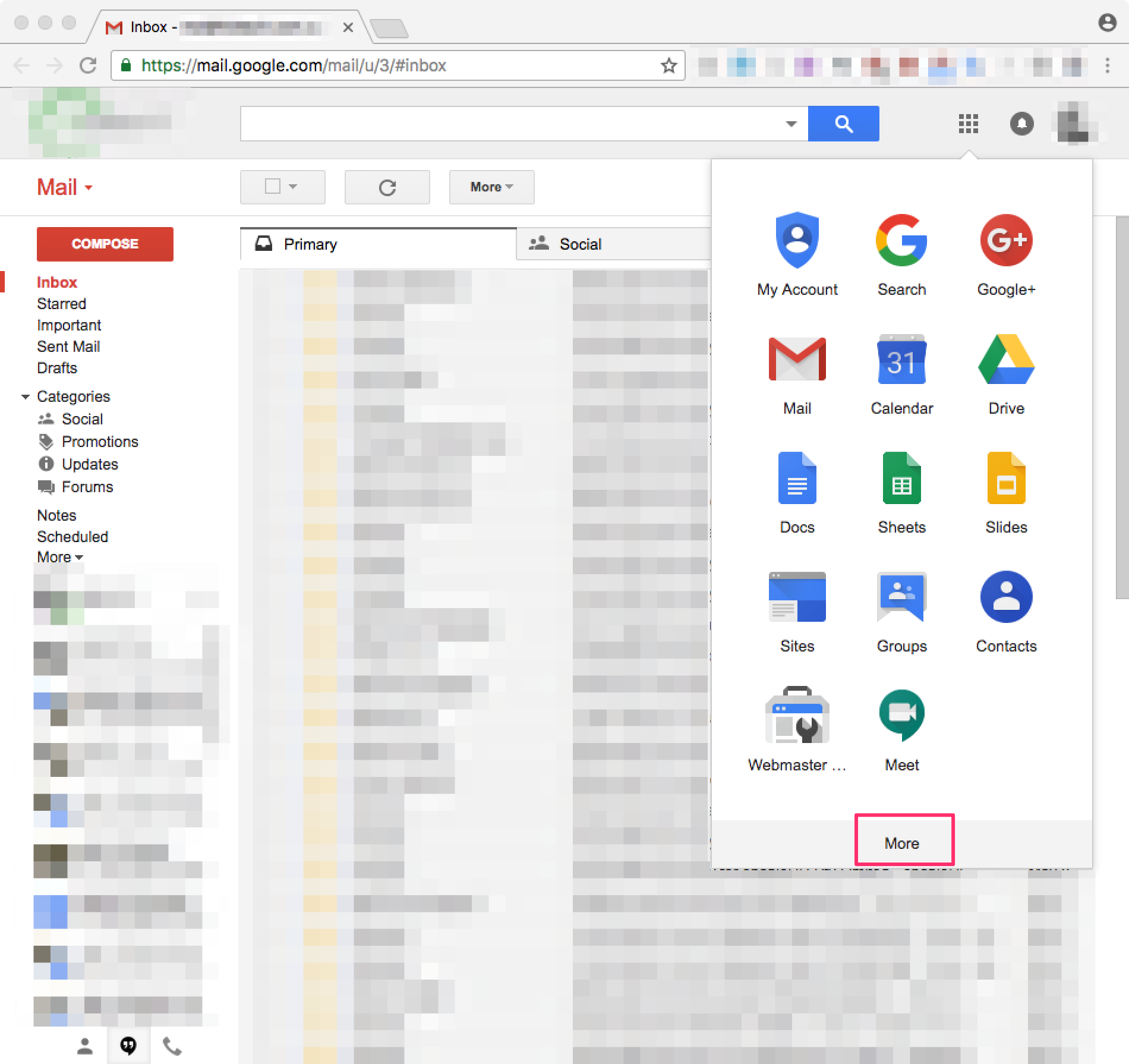
Task: Open Chrome profile icon top right
Action: [x=1107, y=23]
